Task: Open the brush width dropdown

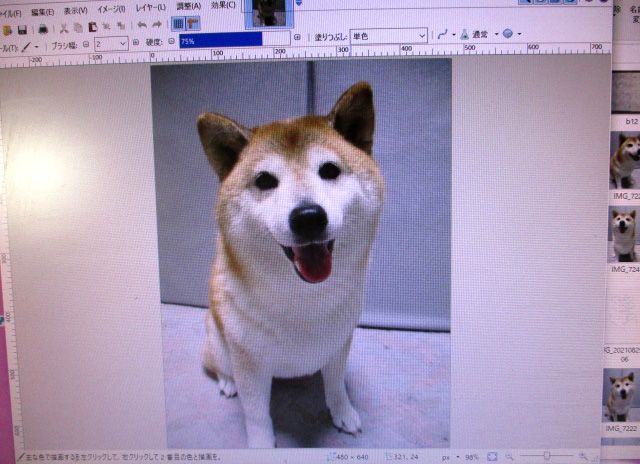Action: pyautogui.click(x=123, y=43)
